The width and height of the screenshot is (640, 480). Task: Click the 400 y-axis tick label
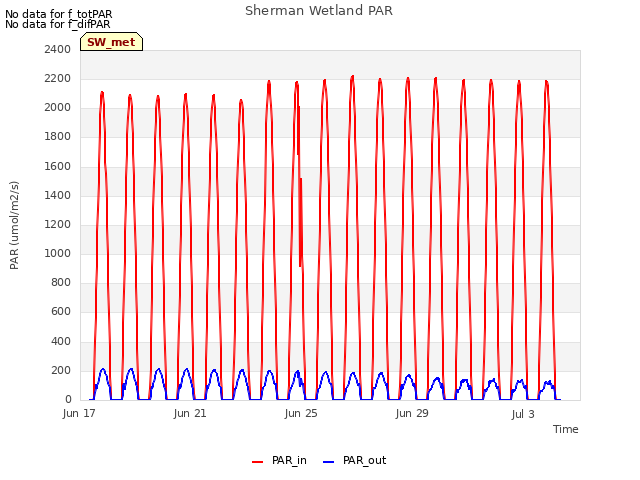tap(61, 341)
